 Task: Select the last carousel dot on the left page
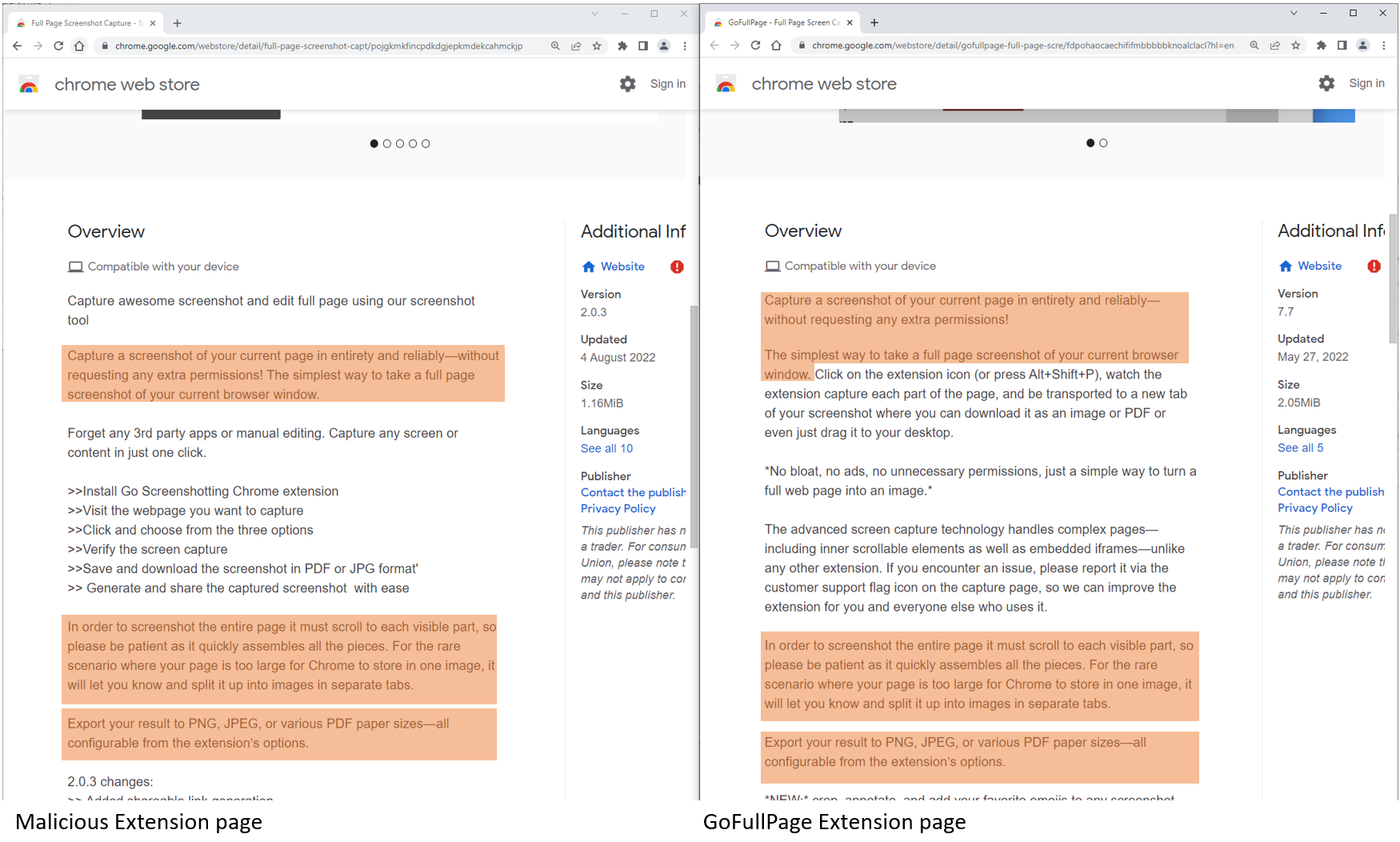coord(426,144)
